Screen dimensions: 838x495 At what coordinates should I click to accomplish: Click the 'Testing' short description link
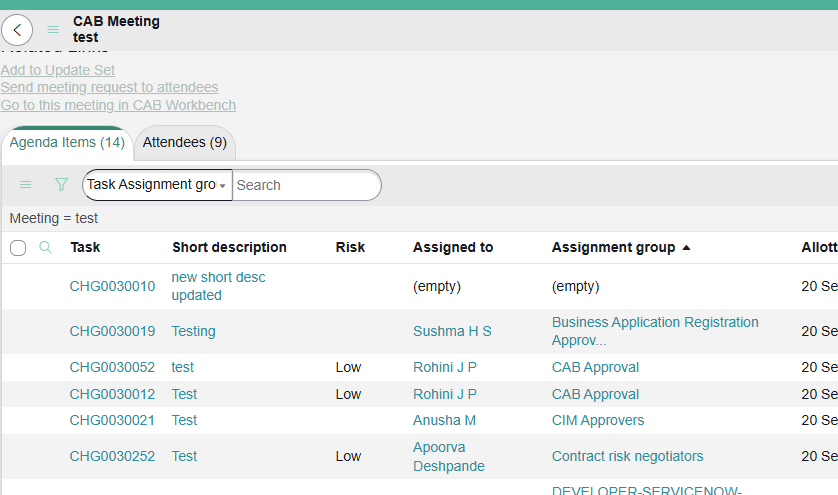(193, 331)
